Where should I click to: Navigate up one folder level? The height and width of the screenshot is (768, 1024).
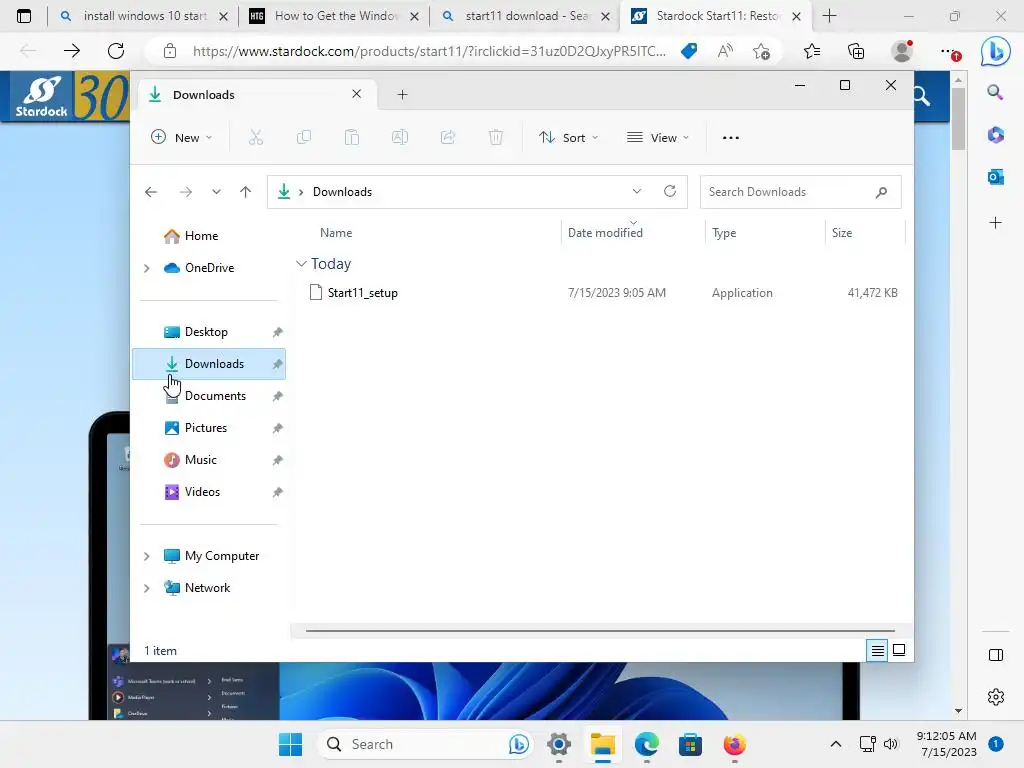tap(246, 192)
